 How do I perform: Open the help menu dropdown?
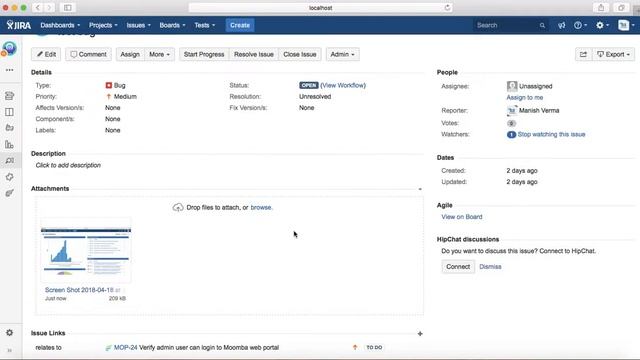click(580, 25)
